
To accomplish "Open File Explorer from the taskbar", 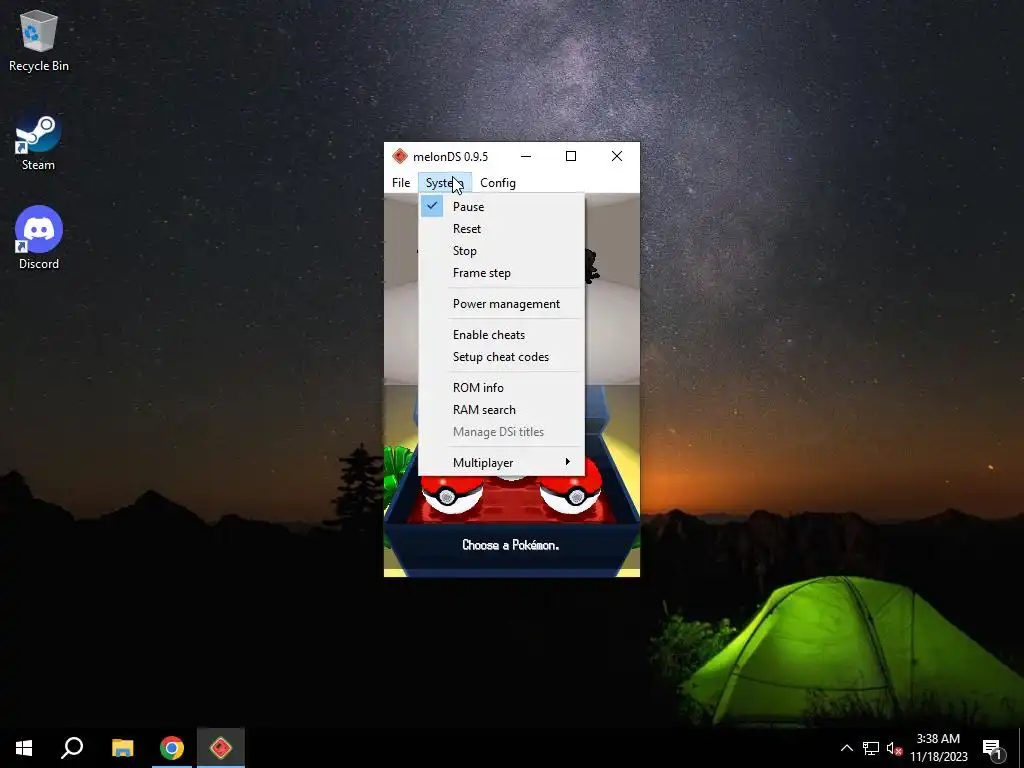I will click(122, 748).
